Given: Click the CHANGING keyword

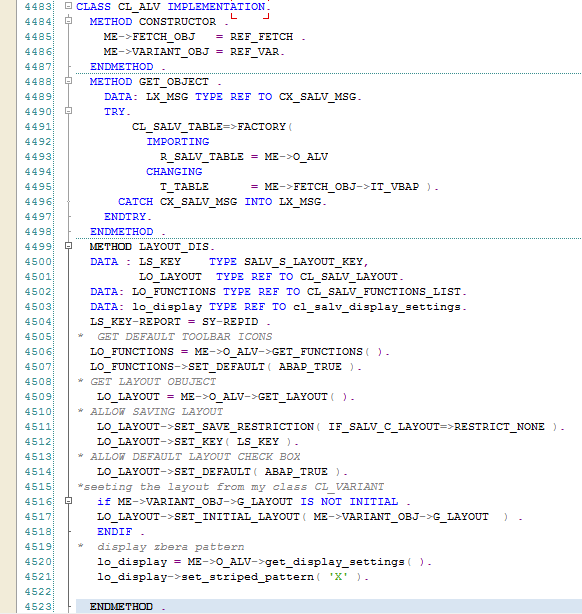Looking at the screenshot, I should (x=174, y=172).
